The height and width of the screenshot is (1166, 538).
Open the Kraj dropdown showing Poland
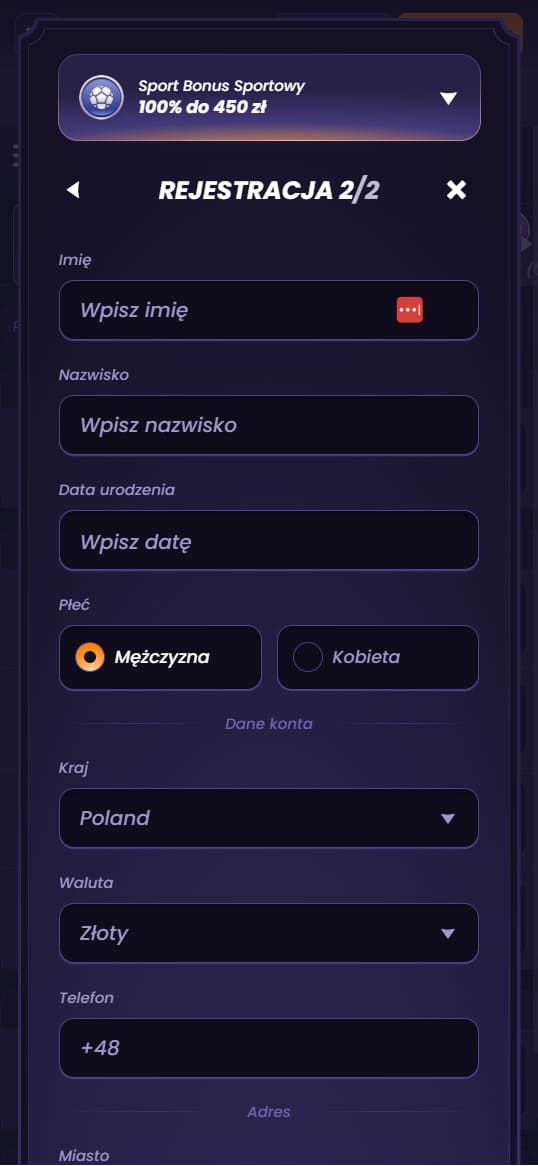(269, 818)
